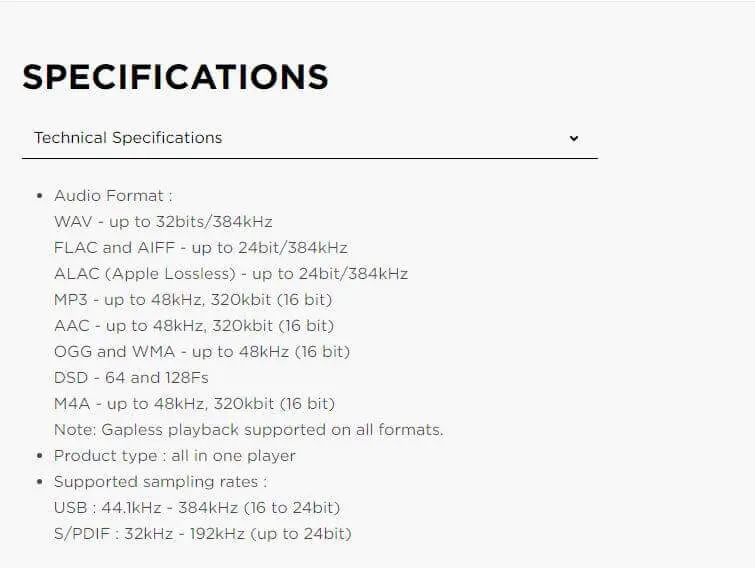Screen dimensions: 755x568
Task: Click the DSD 64 and 128Fs line
Action: [x=131, y=378]
